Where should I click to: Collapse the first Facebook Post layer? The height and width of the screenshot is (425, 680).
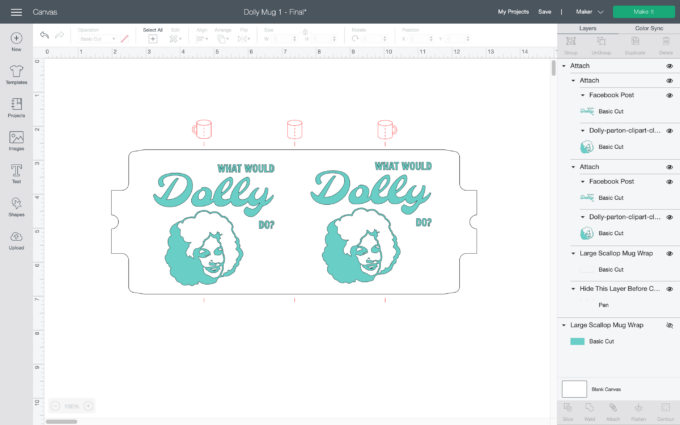click(x=583, y=95)
